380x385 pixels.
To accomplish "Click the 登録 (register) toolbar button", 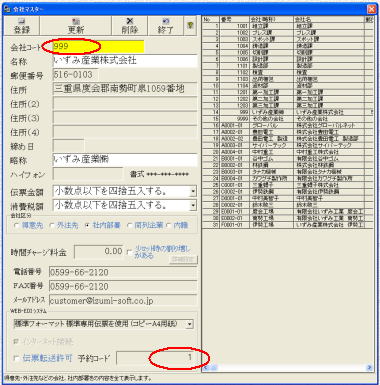I will [22, 26].
